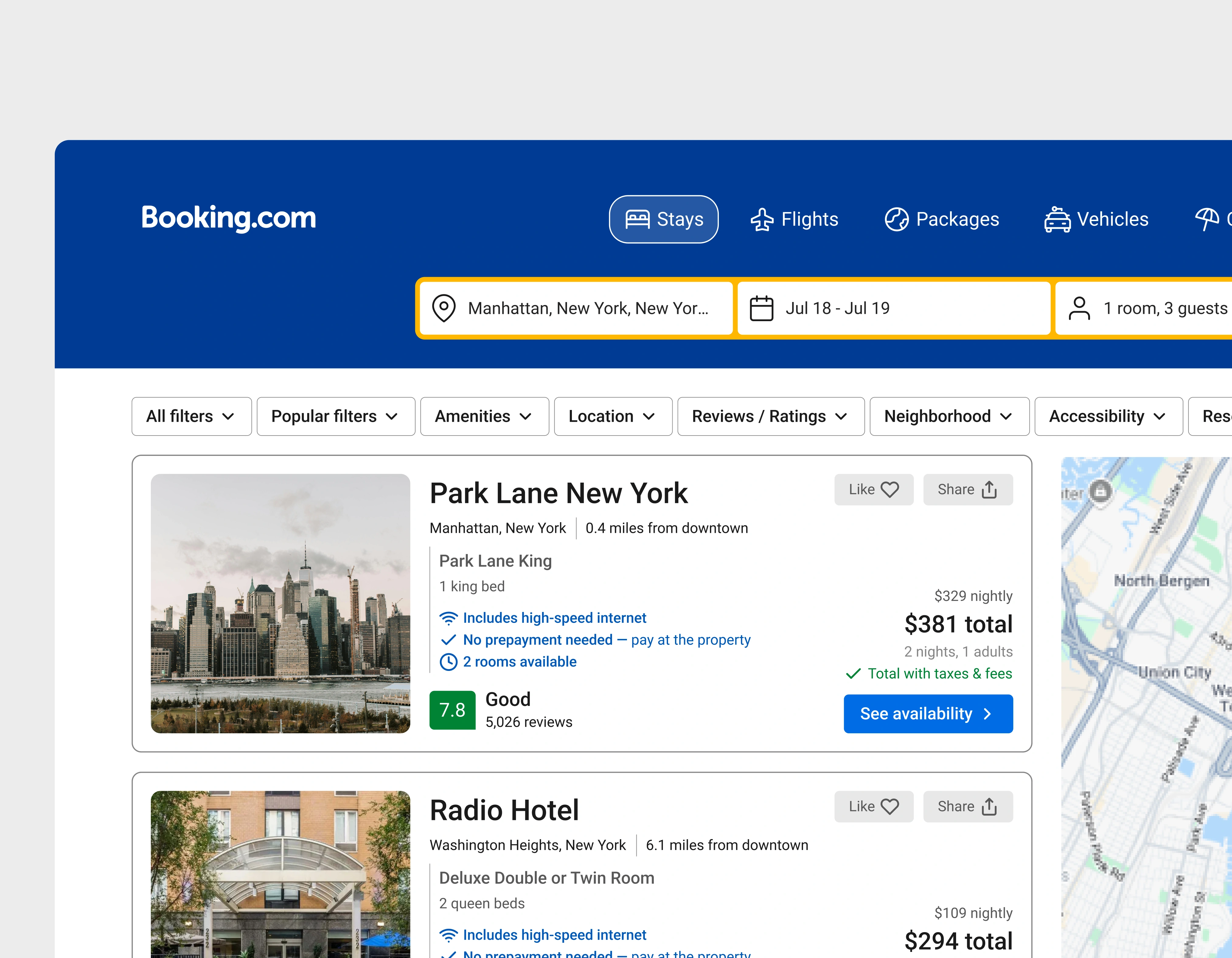The image size is (1232, 958).
Task: Click the map marker pin icon
Action: click(1100, 491)
